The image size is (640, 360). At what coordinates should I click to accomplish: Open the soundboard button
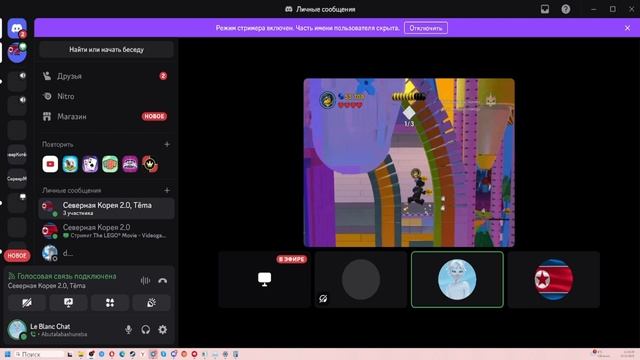click(151, 303)
